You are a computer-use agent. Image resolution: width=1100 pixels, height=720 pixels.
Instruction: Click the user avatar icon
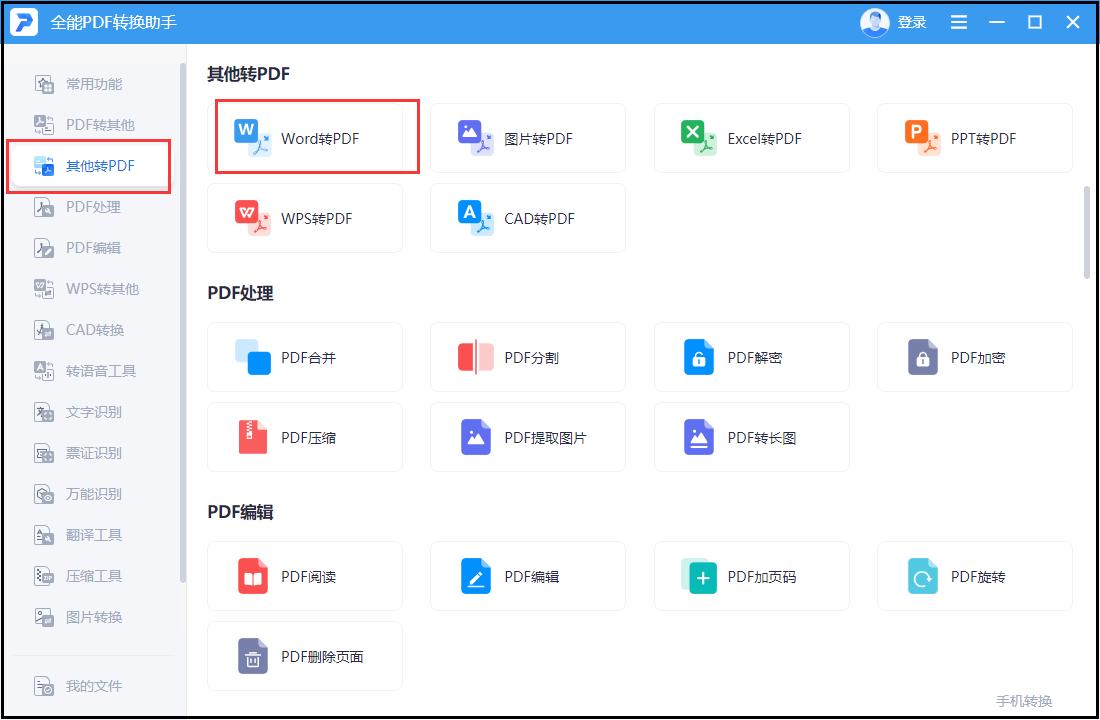click(874, 22)
